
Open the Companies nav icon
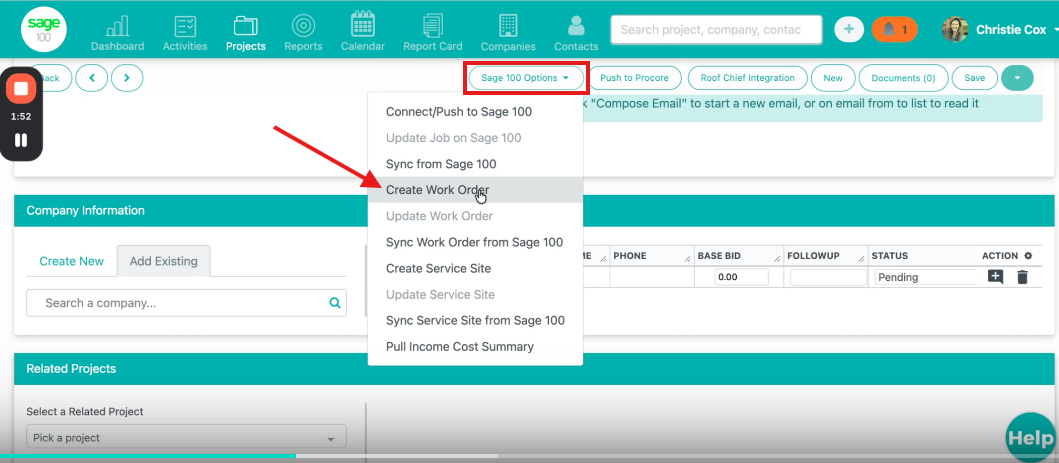(x=508, y=34)
